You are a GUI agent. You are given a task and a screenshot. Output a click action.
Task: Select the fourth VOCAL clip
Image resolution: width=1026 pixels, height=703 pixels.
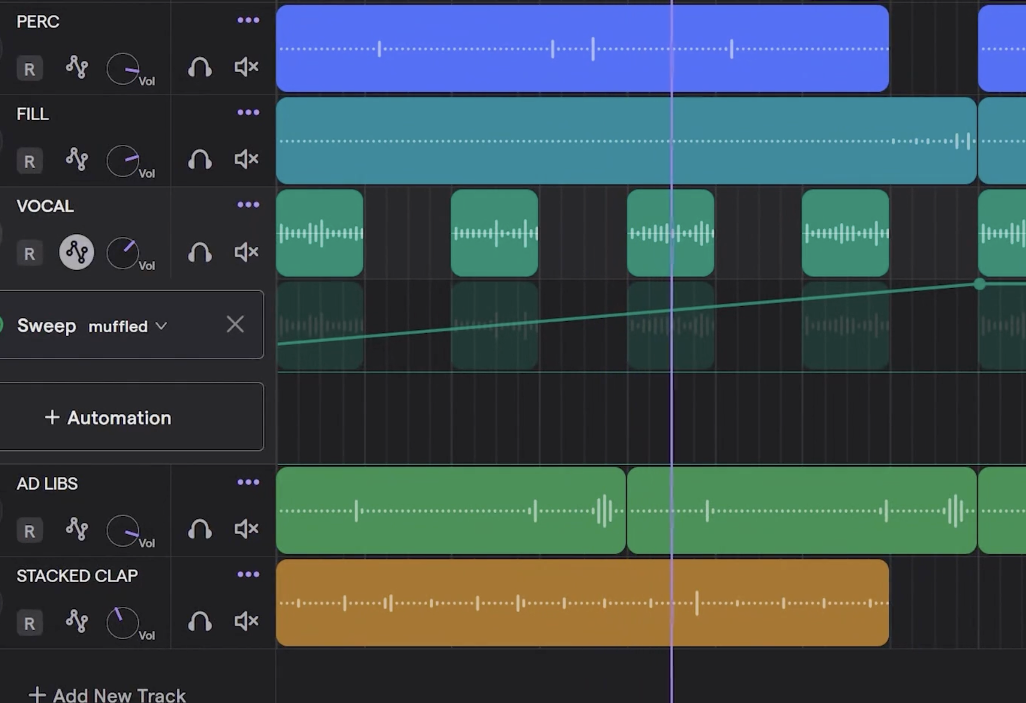click(x=845, y=233)
